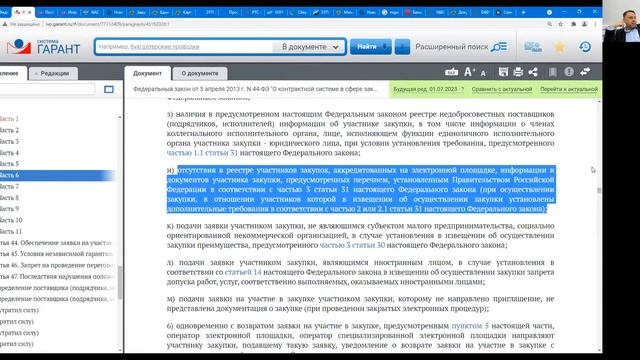Print the document with printer icon
640x360 pixels.
[x=518, y=72]
